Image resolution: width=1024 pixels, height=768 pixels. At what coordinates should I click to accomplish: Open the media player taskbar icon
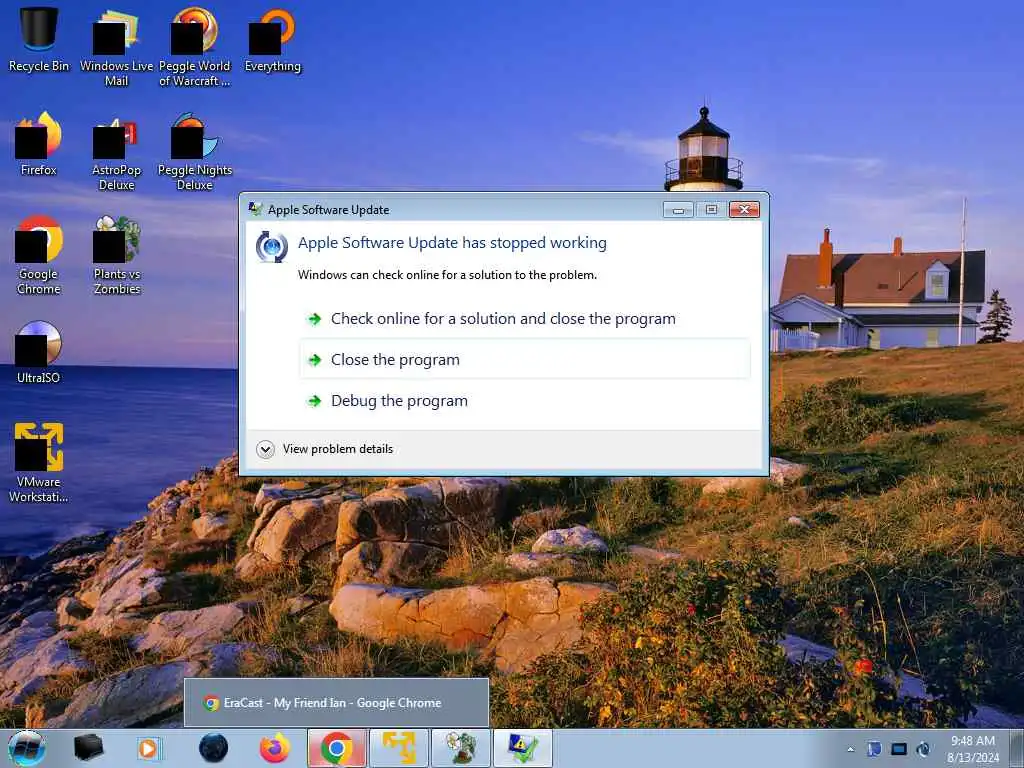click(x=148, y=748)
